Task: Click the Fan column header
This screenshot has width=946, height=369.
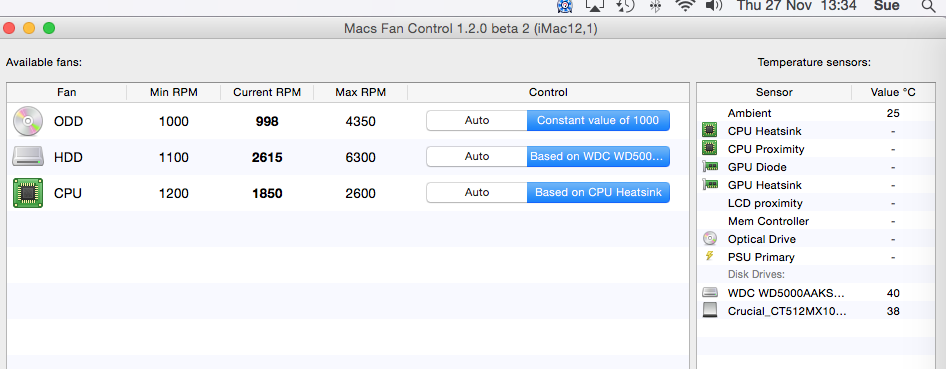Action: (66, 92)
